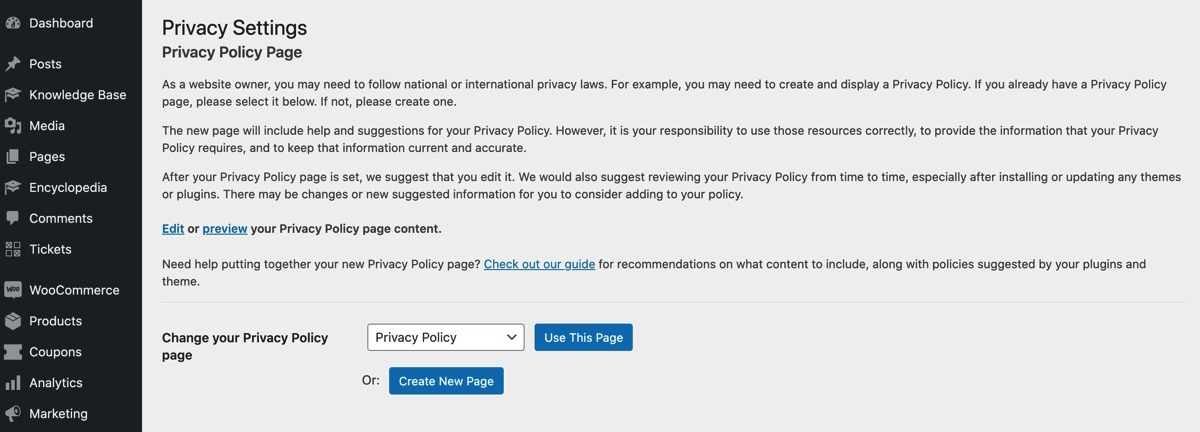
Task: Click the Pages icon in sidebar
Action: (13, 157)
